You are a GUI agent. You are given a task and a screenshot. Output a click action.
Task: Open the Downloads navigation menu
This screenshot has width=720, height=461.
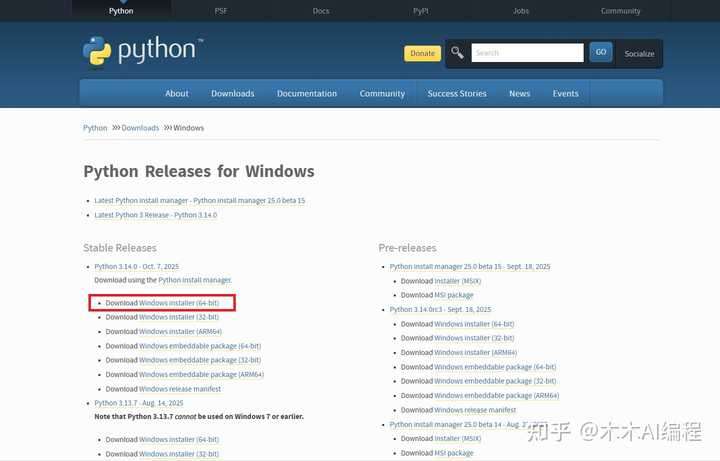coord(232,94)
